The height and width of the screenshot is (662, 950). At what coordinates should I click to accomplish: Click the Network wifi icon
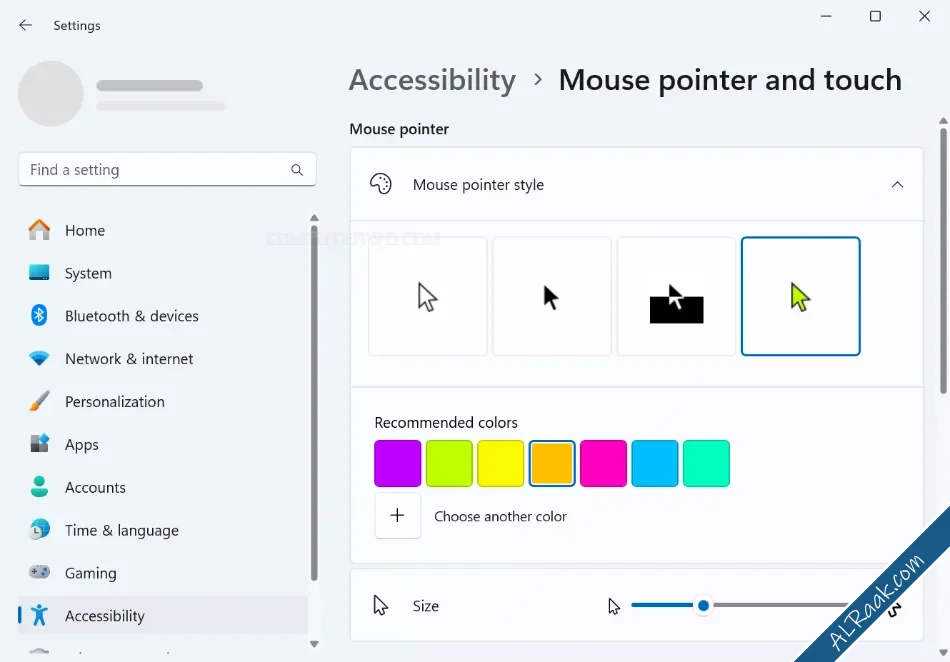tap(39, 359)
